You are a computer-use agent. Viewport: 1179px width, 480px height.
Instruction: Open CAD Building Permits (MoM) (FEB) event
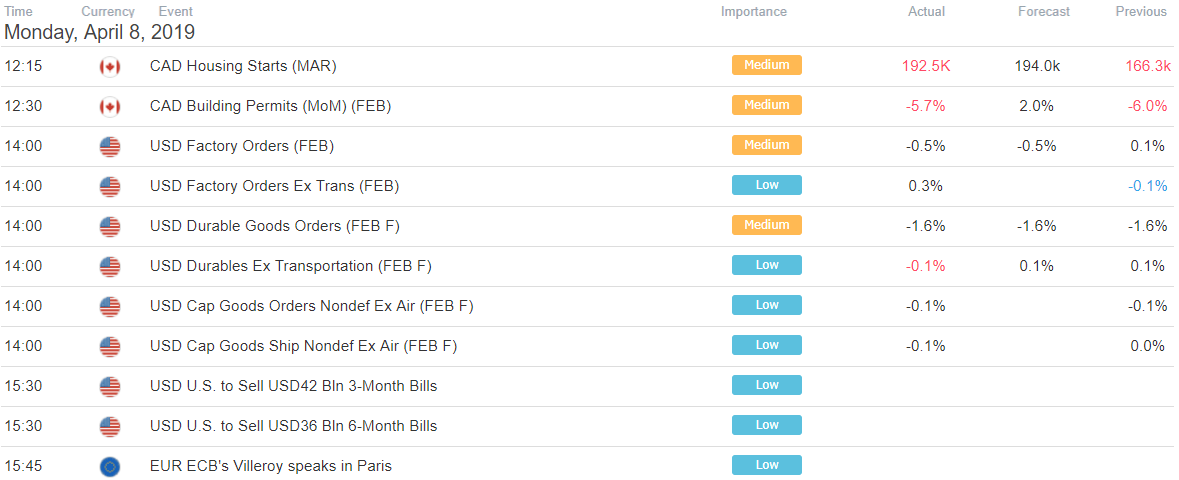click(x=271, y=106)
